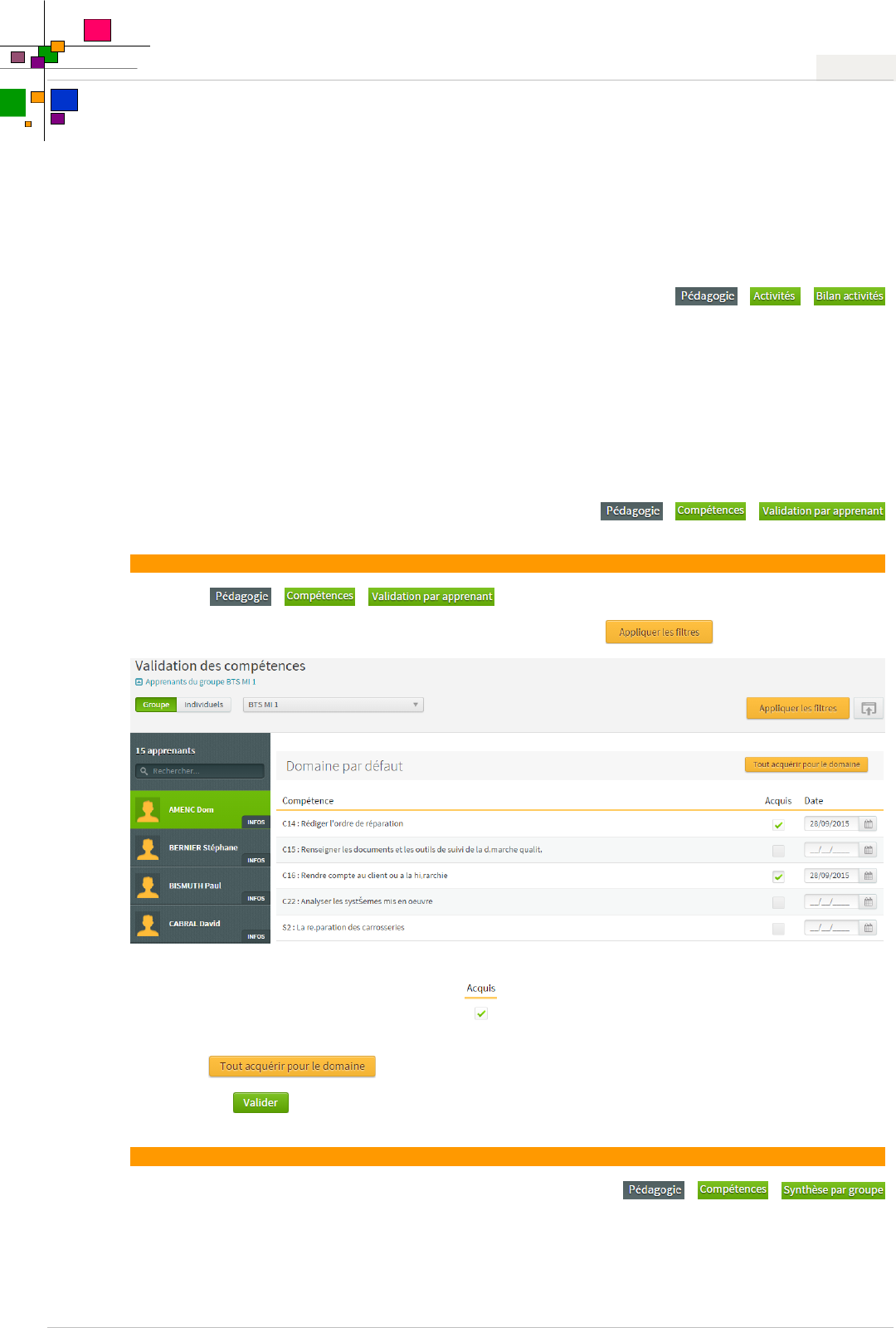Uncheck Acquis for C16 Rendre compte au client
Image resolution: width=896 pixels, height=1328 pixels.
click(x=778, y=876)
